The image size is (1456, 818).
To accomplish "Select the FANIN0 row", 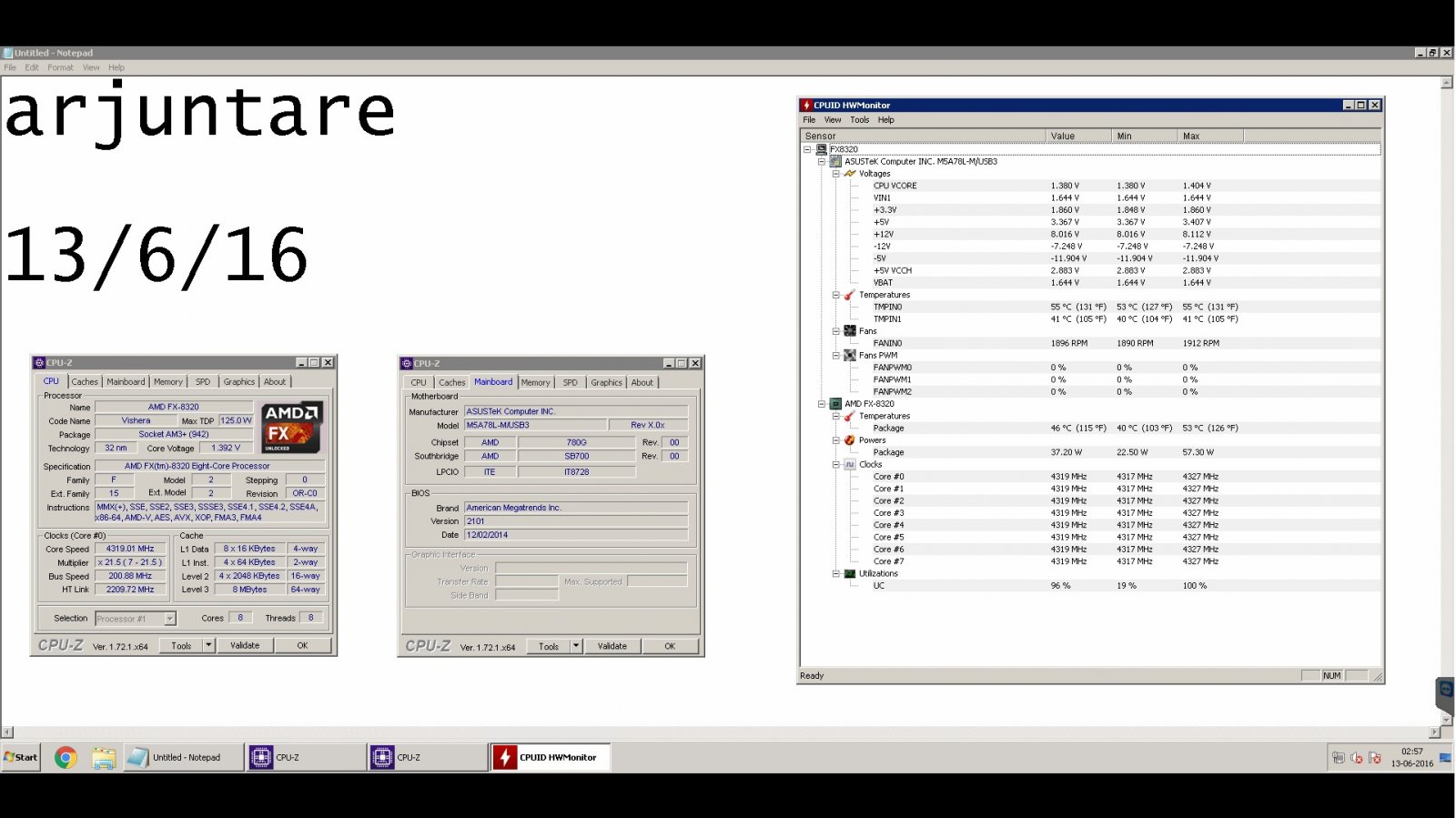I will click(x=1090, y=343).
